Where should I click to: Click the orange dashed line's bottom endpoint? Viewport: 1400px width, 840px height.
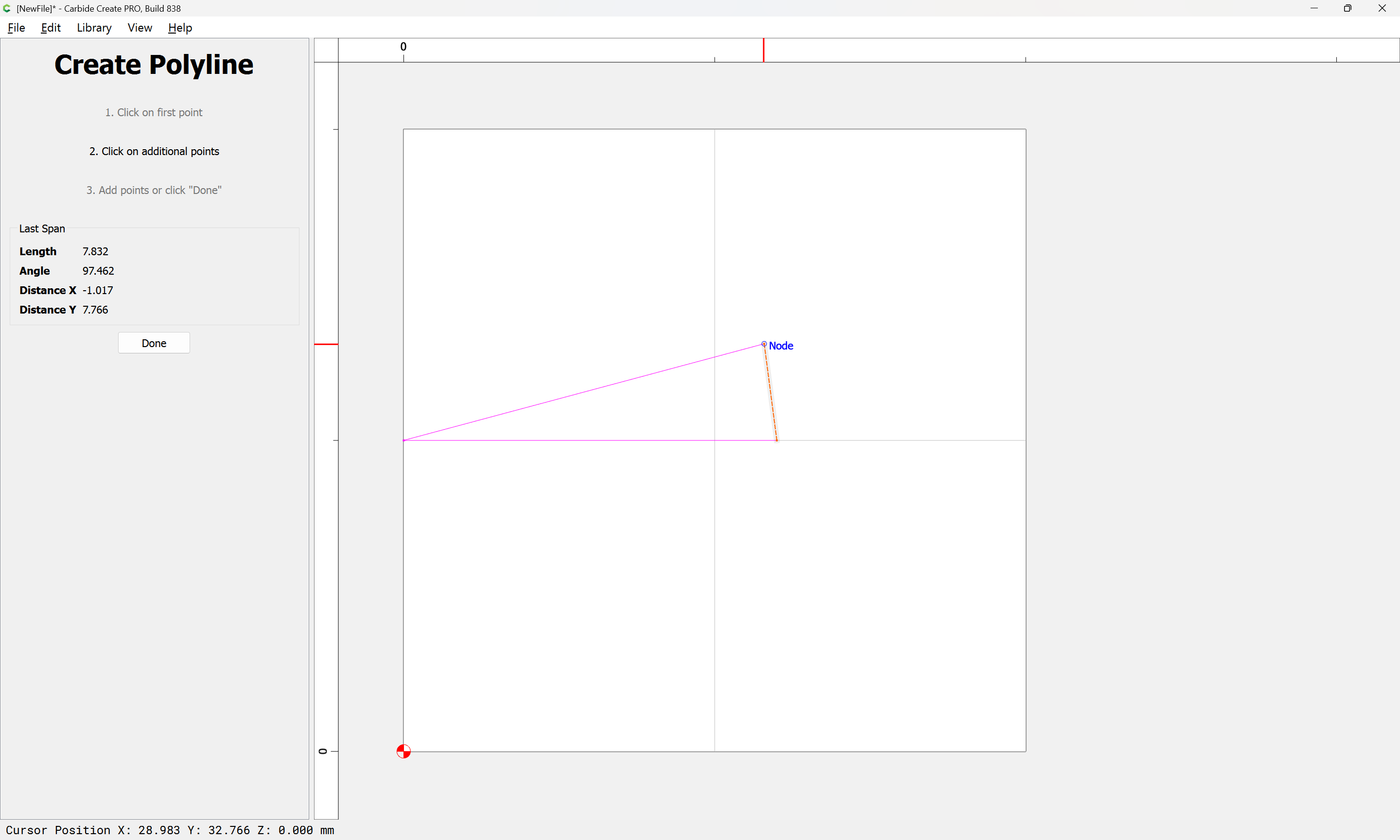[x=777, y=440]
